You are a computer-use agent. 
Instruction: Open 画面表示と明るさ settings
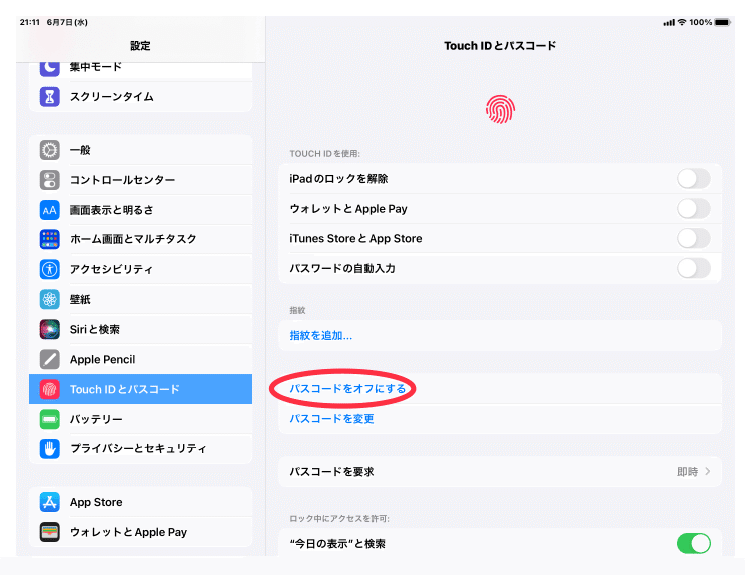141,210
